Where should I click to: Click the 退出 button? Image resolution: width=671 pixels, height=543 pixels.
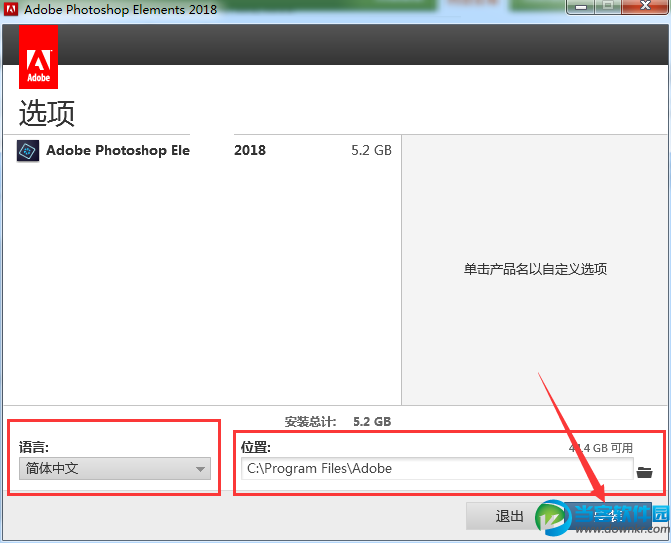coord(510,516)
